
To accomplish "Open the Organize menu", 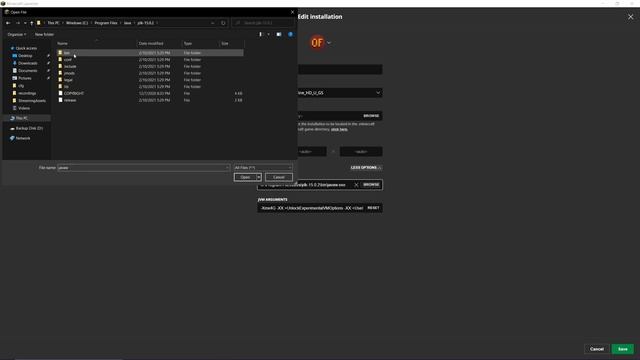I will (17, 34).
